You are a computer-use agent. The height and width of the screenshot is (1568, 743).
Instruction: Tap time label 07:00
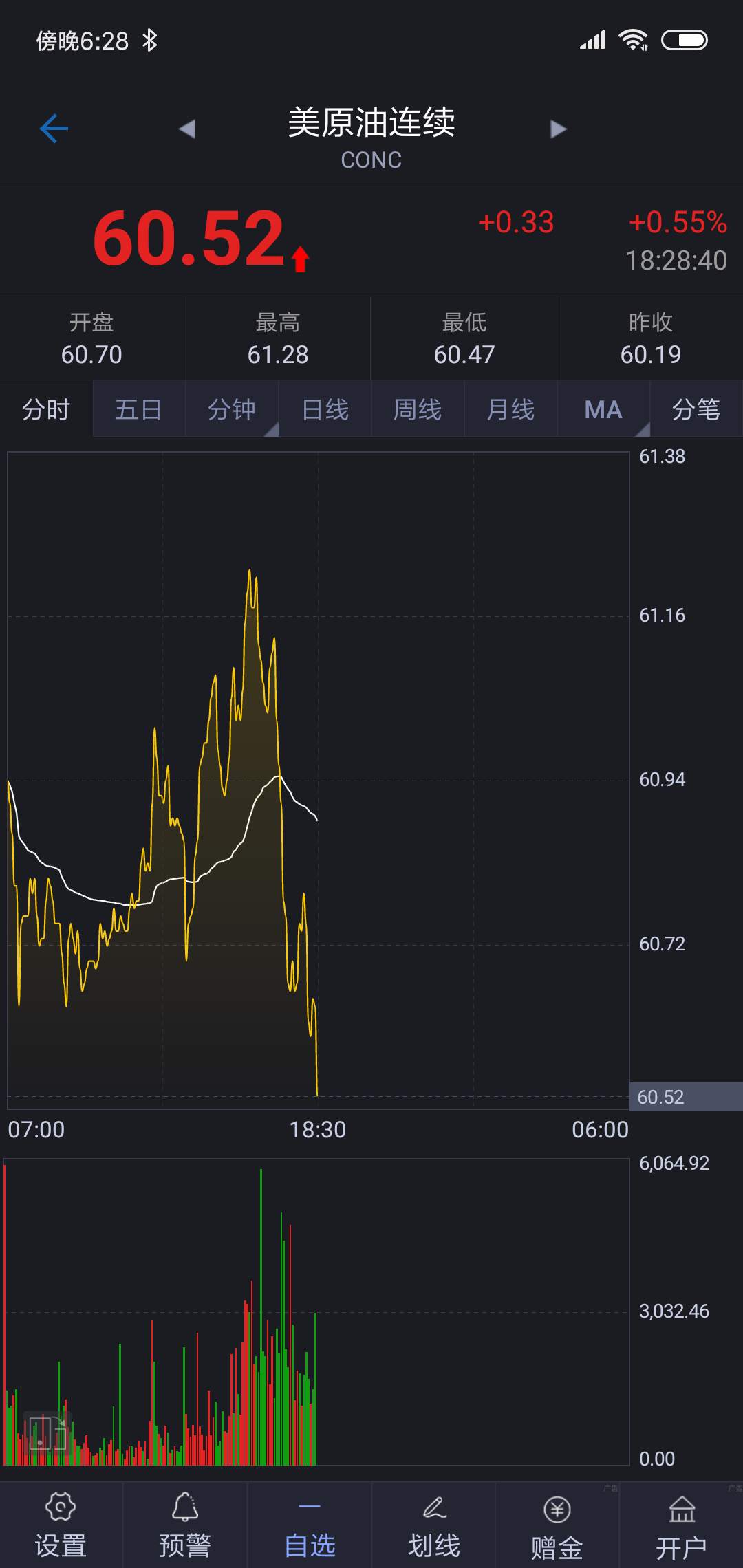pyautogui.click(x=36, y=1130)
